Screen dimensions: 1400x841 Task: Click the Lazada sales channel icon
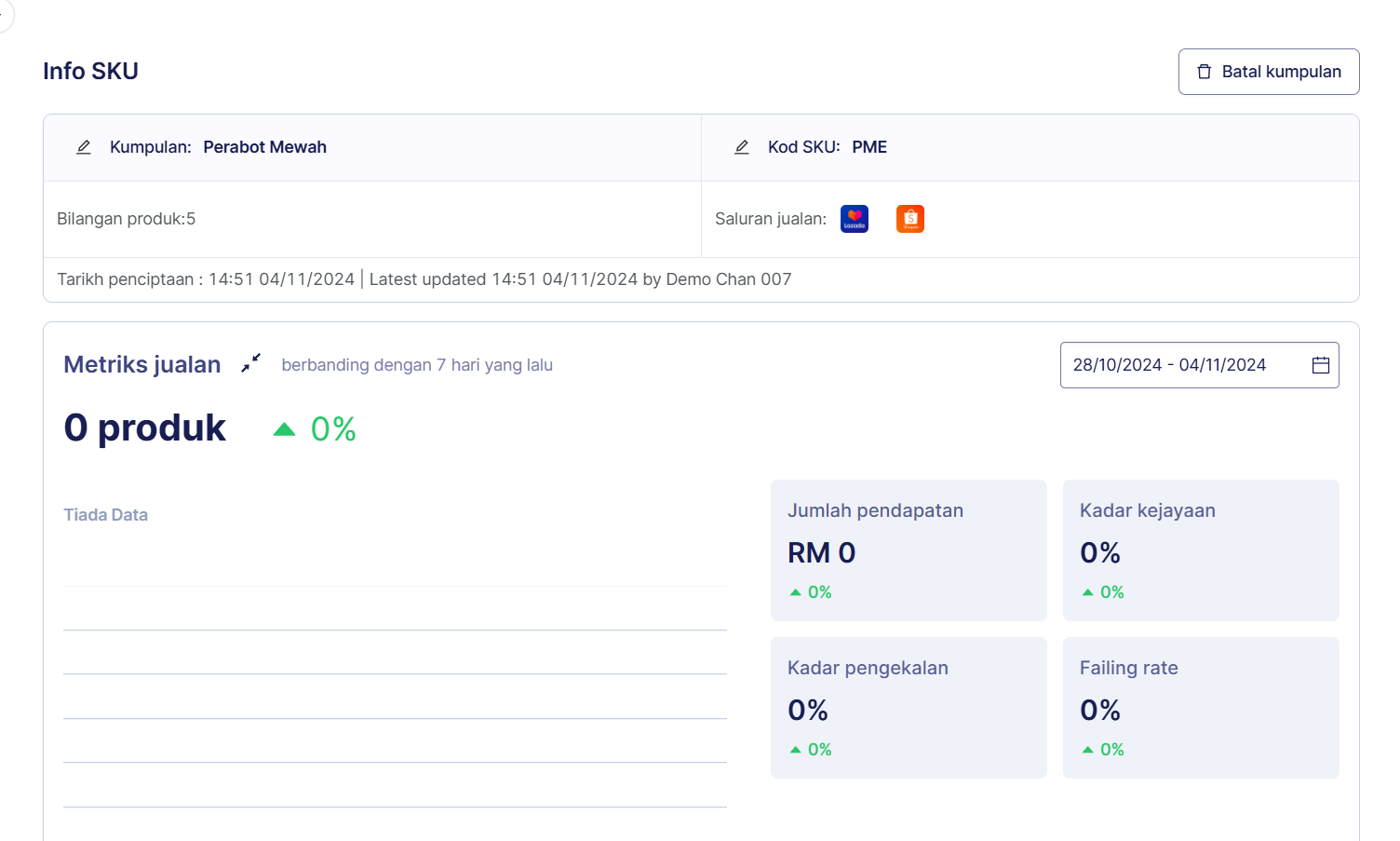click(854, 219)
